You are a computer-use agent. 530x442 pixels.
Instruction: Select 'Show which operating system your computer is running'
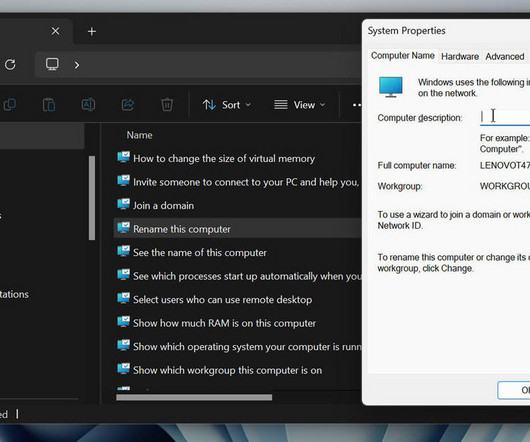247,347
